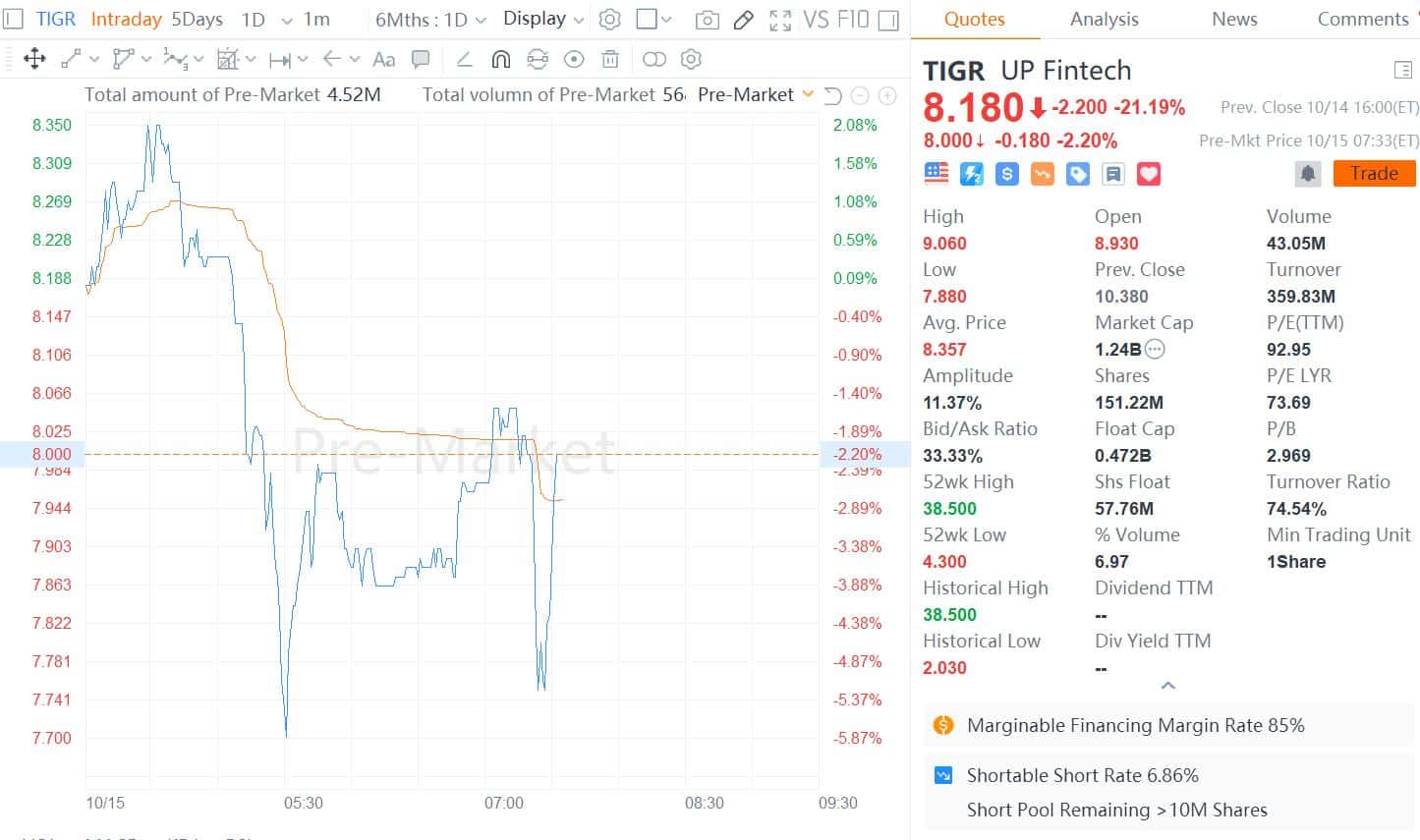This screenshot has width=1420, height=840.
Task: Expand Market Cap details via the ellipsis
Action: 1155,349
